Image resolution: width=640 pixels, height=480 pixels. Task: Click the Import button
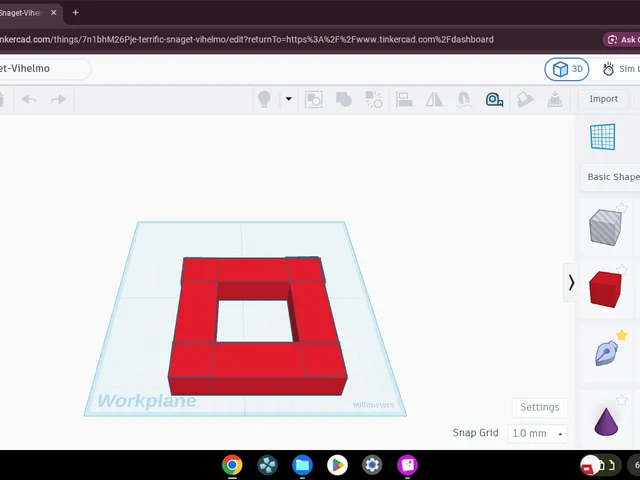tap(603, 99)
